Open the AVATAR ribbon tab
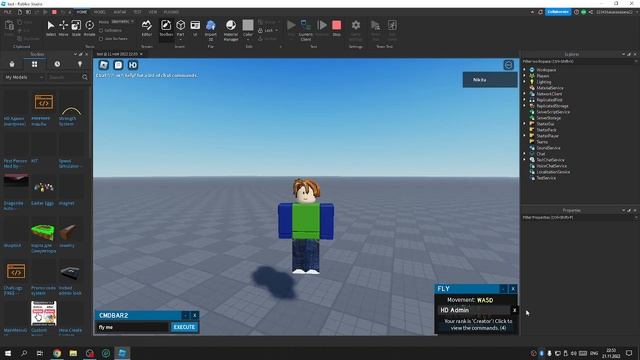The height and width of the screenshot is (360, 640). tap(120, 12)
